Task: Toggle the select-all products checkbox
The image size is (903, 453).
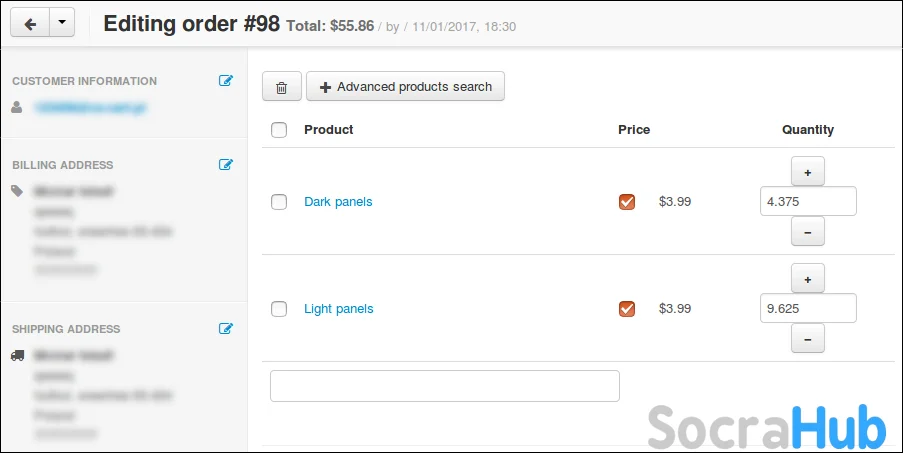Action: point(279,130)
